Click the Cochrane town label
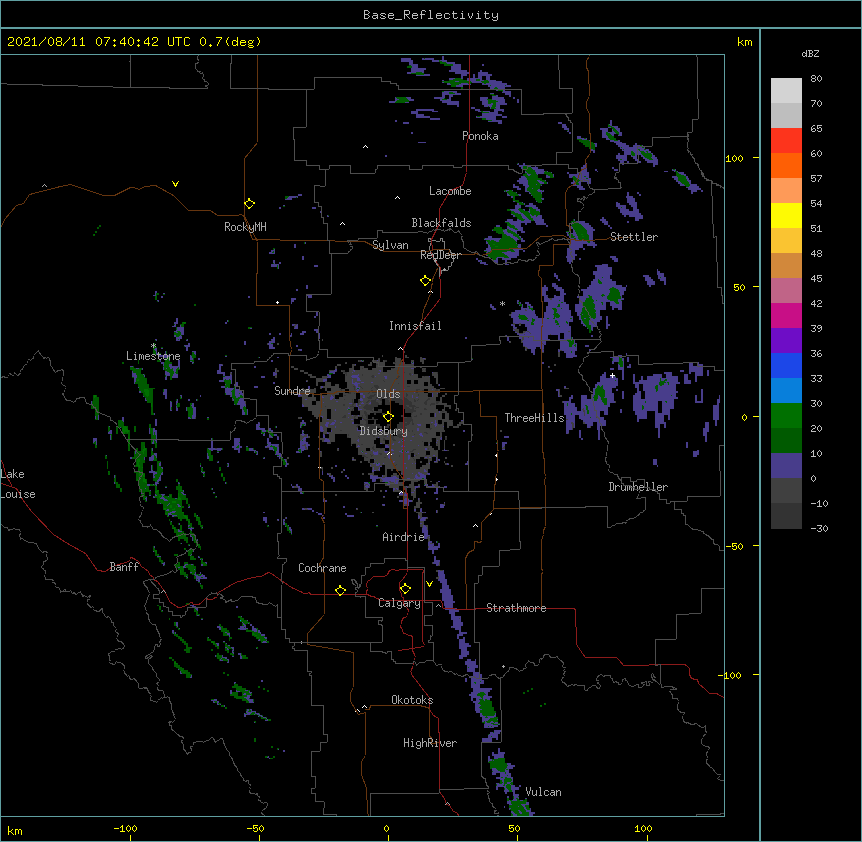Viewport: 862px width, 842px height. (322, 568)
